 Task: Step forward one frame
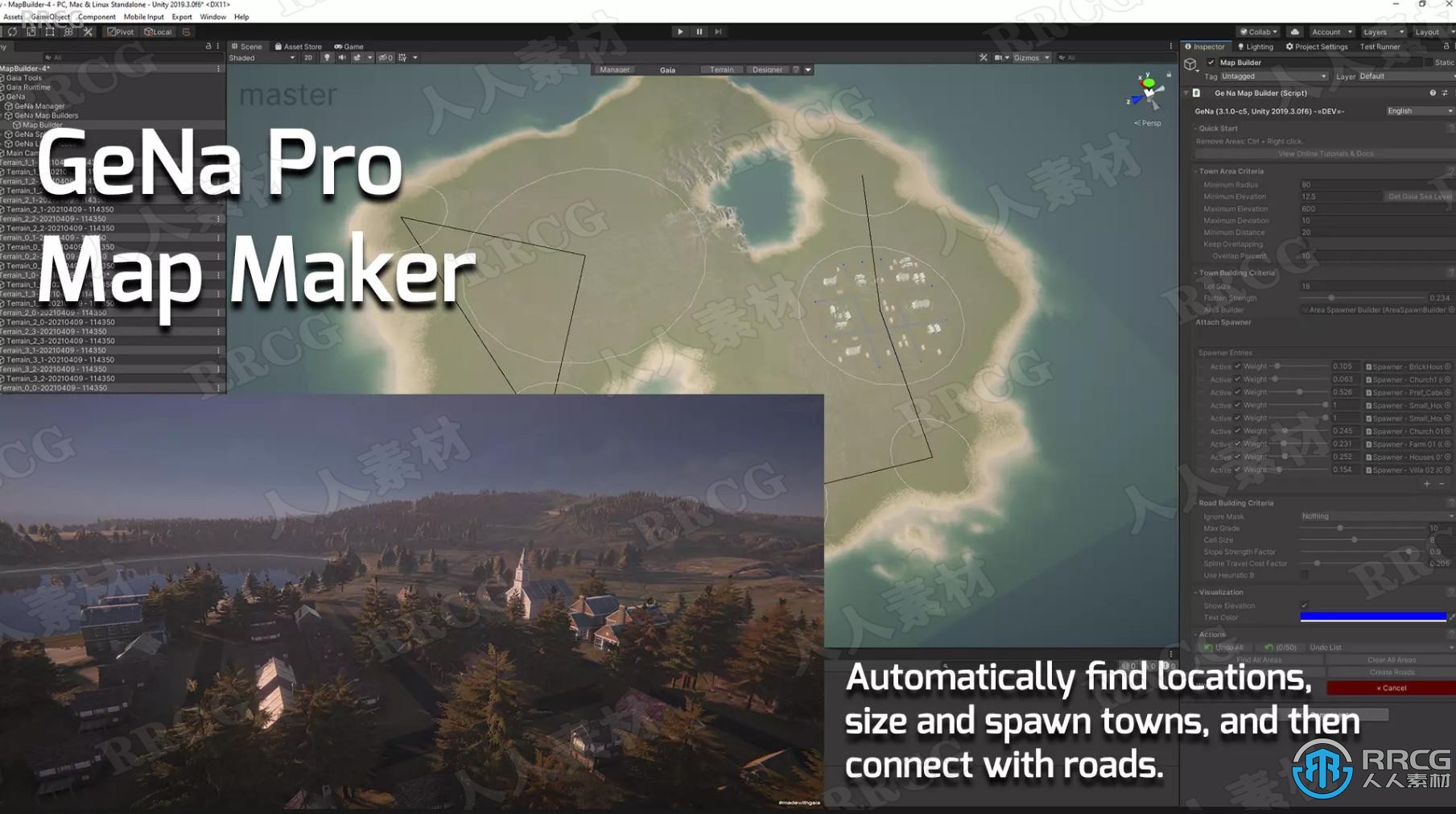719,31
